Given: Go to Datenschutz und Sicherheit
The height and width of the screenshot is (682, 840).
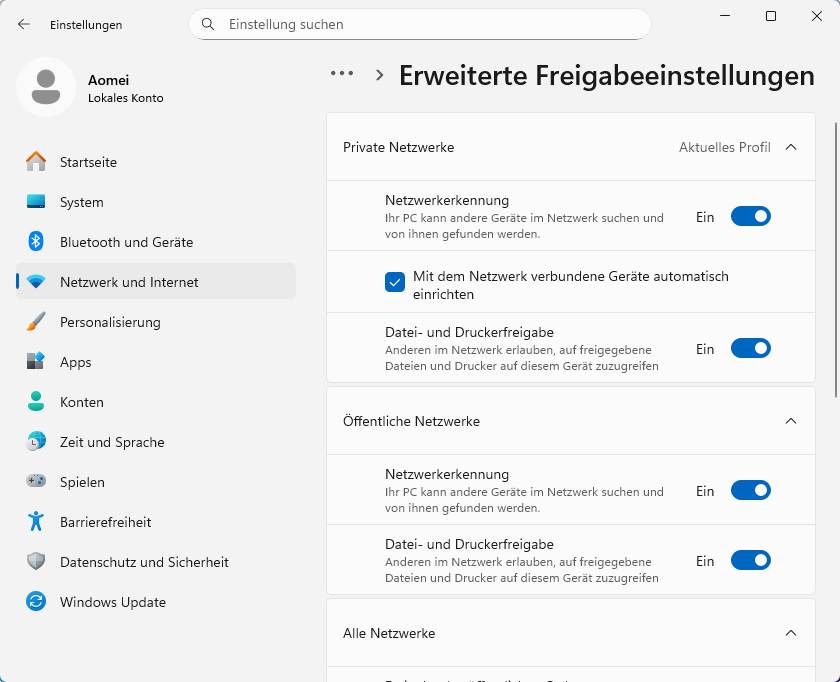Looking at the screenshot, I should pos(144,562).
